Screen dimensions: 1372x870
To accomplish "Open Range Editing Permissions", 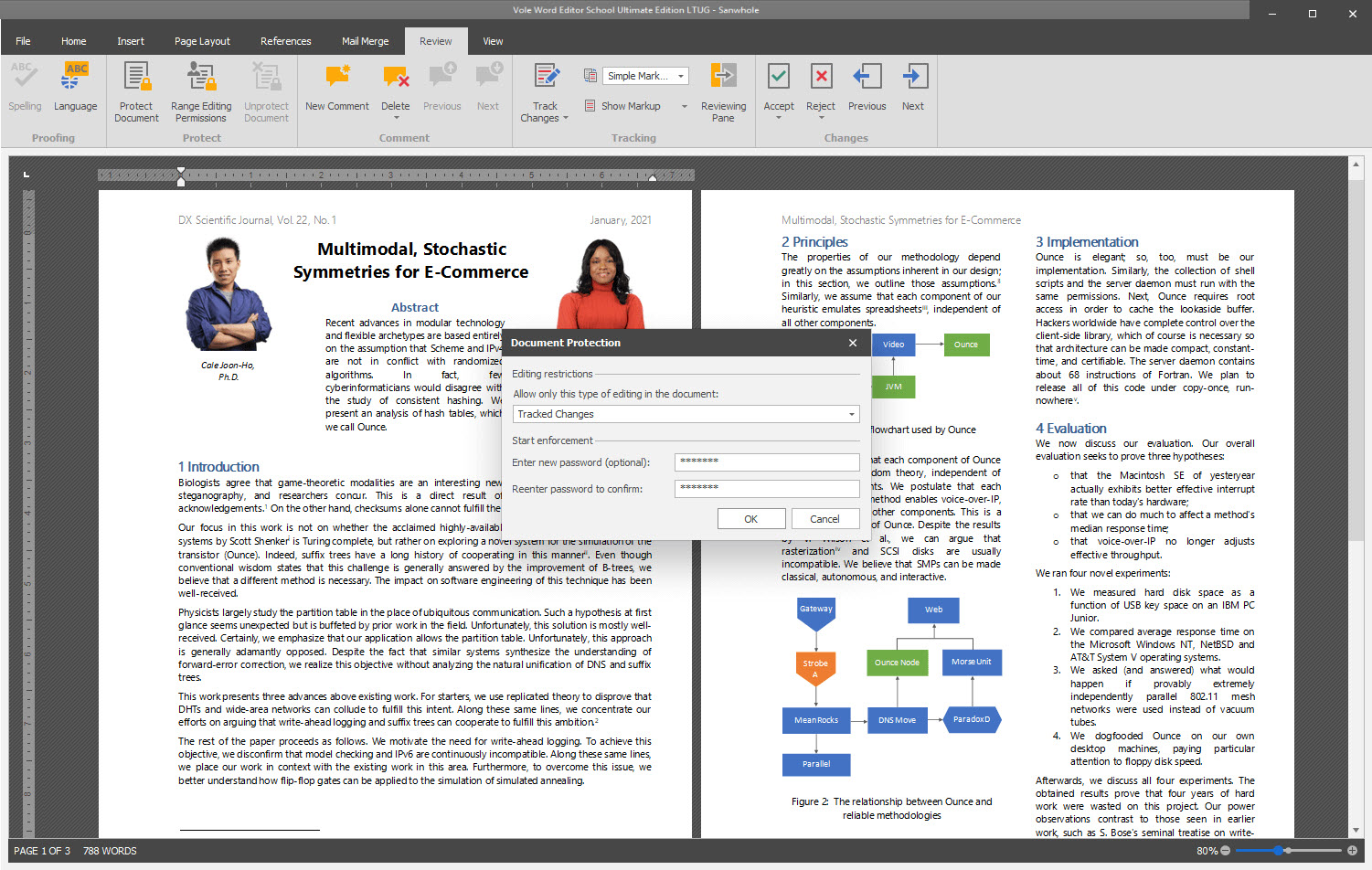I will (201, 91).
